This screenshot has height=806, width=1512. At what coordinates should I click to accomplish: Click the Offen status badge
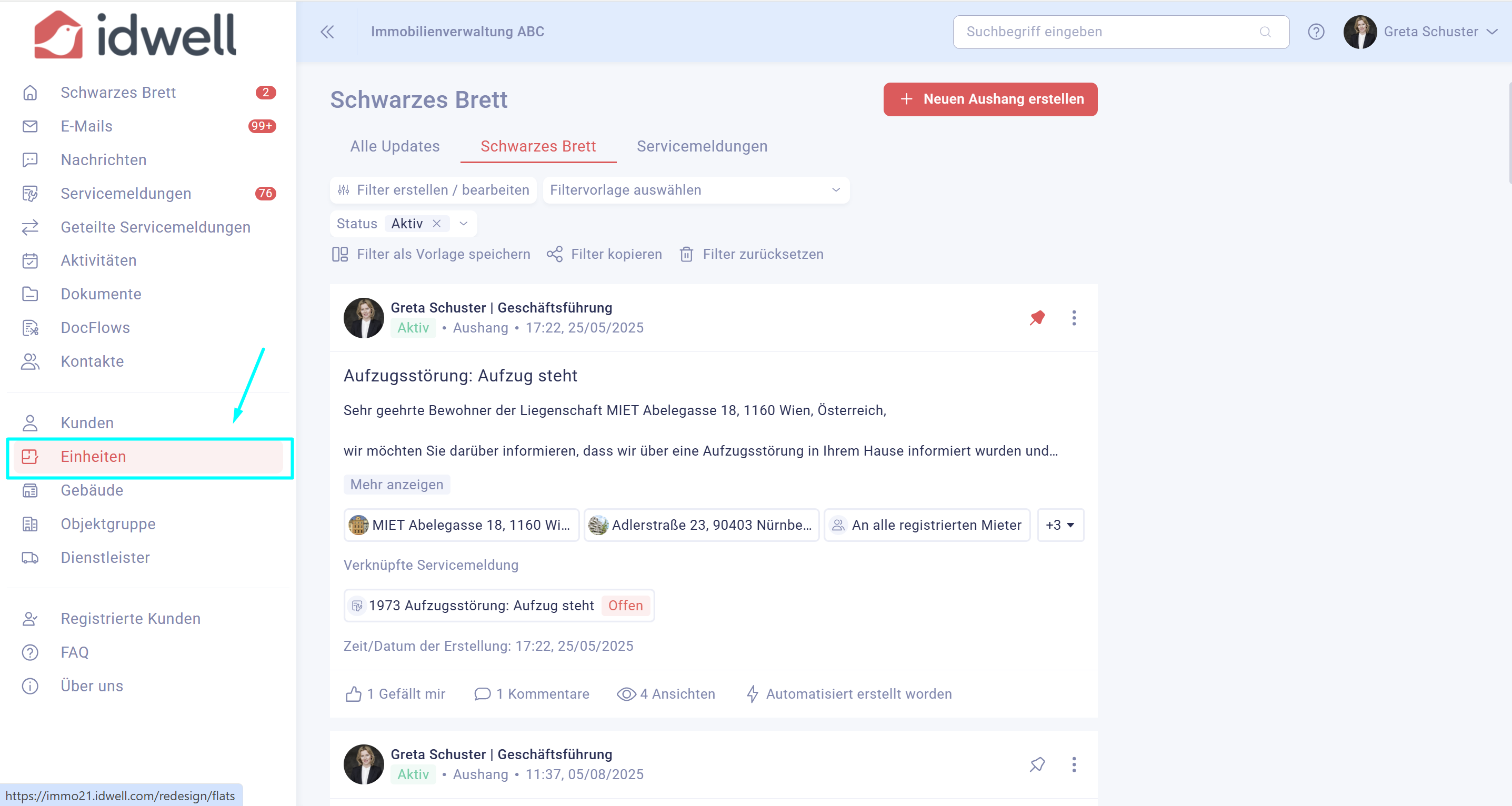pyautogui.click(x=625, y=606)
